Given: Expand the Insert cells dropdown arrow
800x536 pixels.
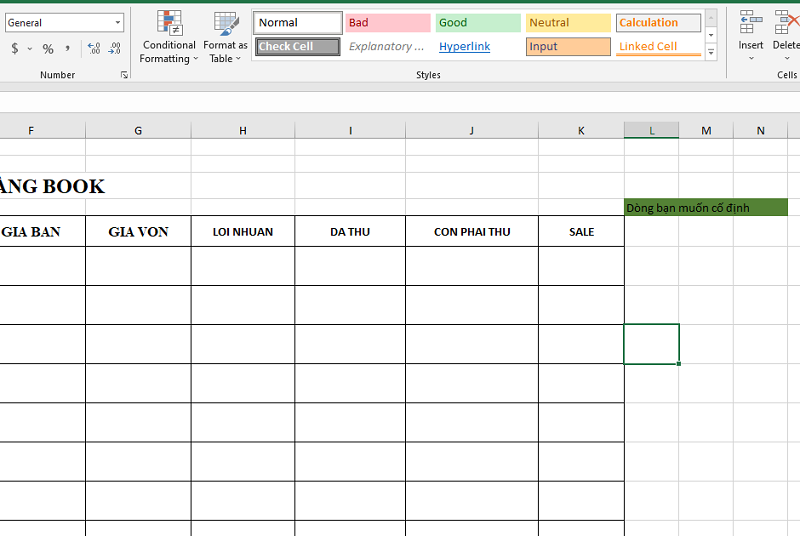Looking at the screenshot, I should pos(751,59).
